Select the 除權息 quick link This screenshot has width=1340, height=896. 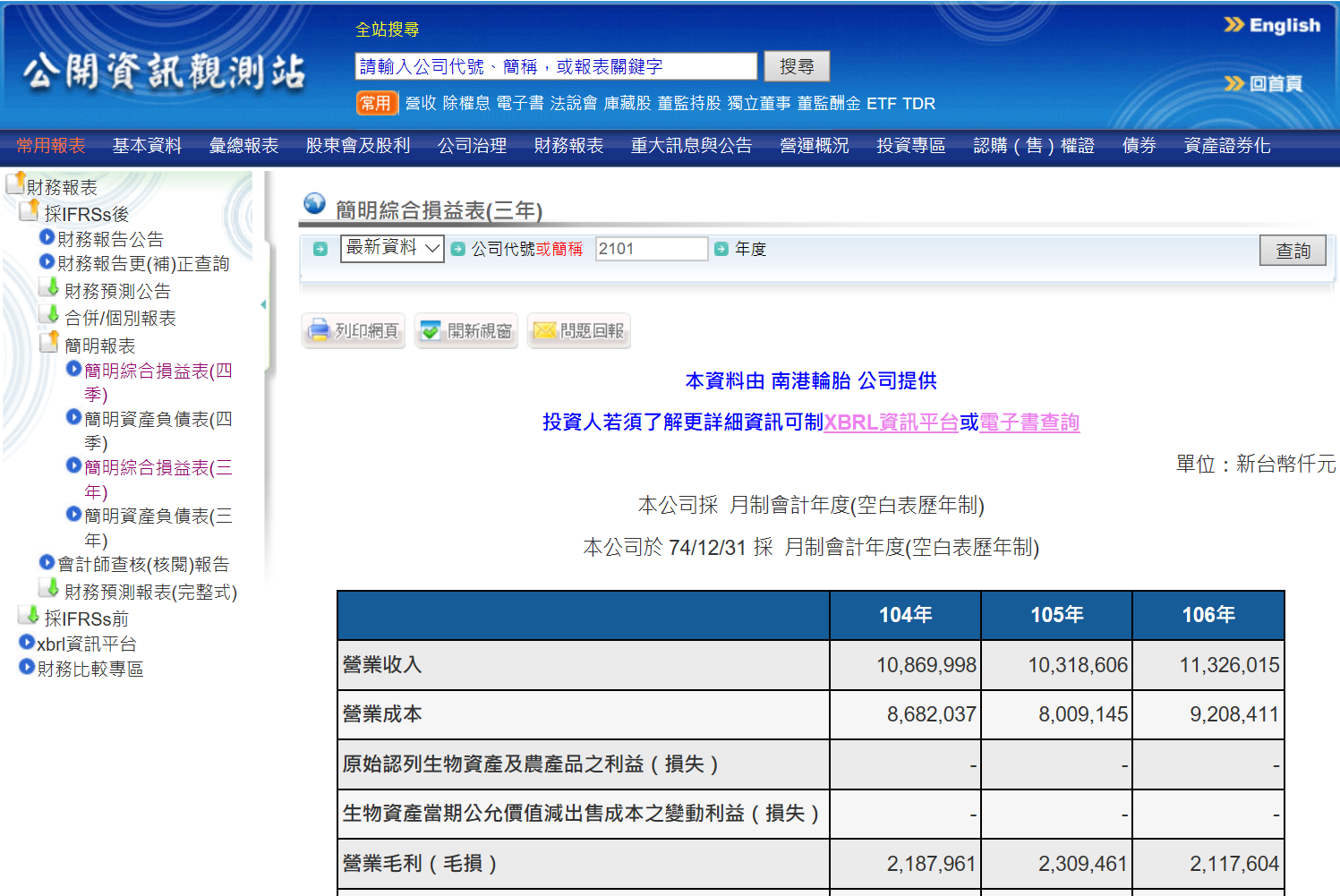(466, 103)
